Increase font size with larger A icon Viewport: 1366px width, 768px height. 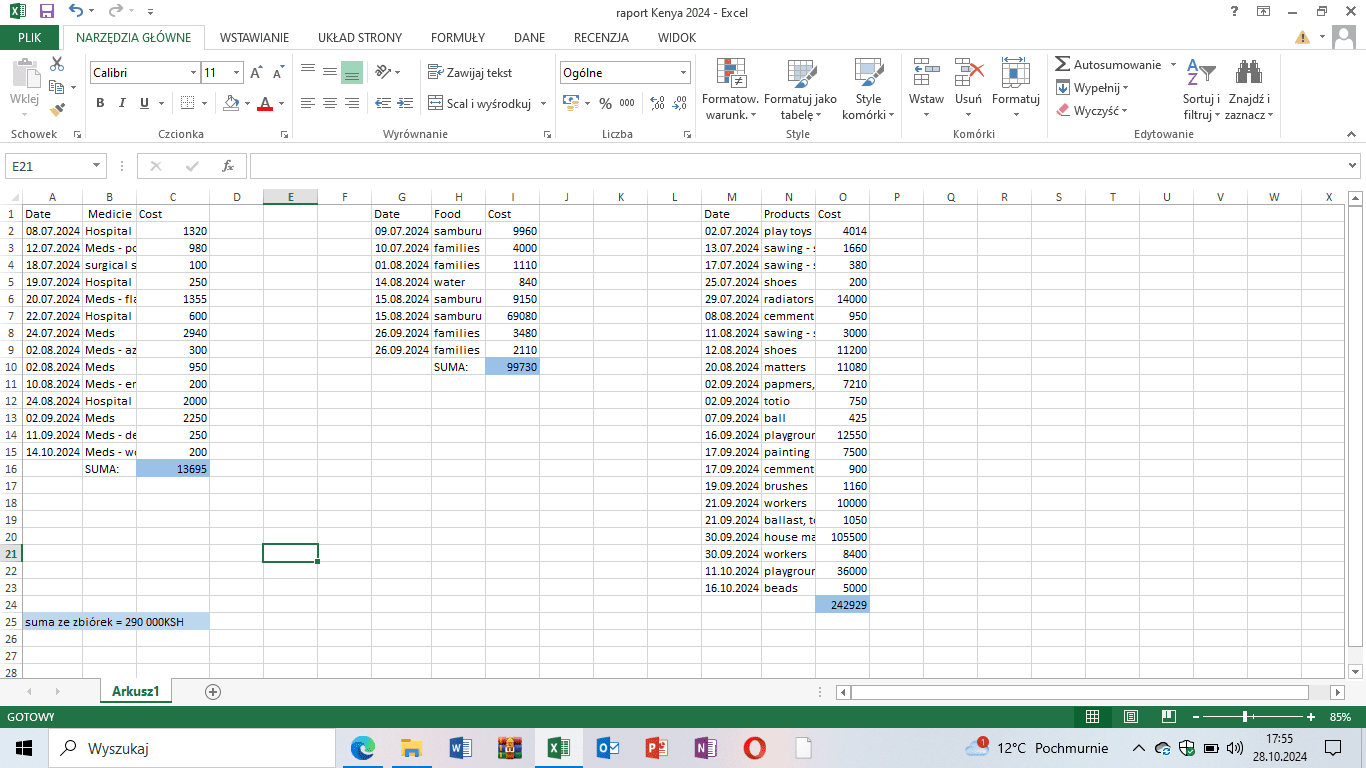coord(257,73)
